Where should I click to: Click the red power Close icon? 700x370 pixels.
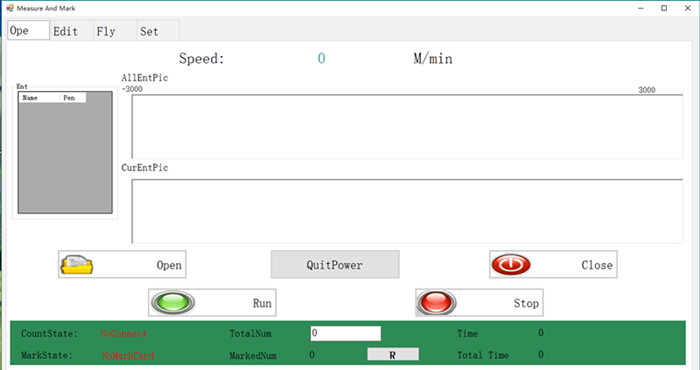[x=511, y=264]
